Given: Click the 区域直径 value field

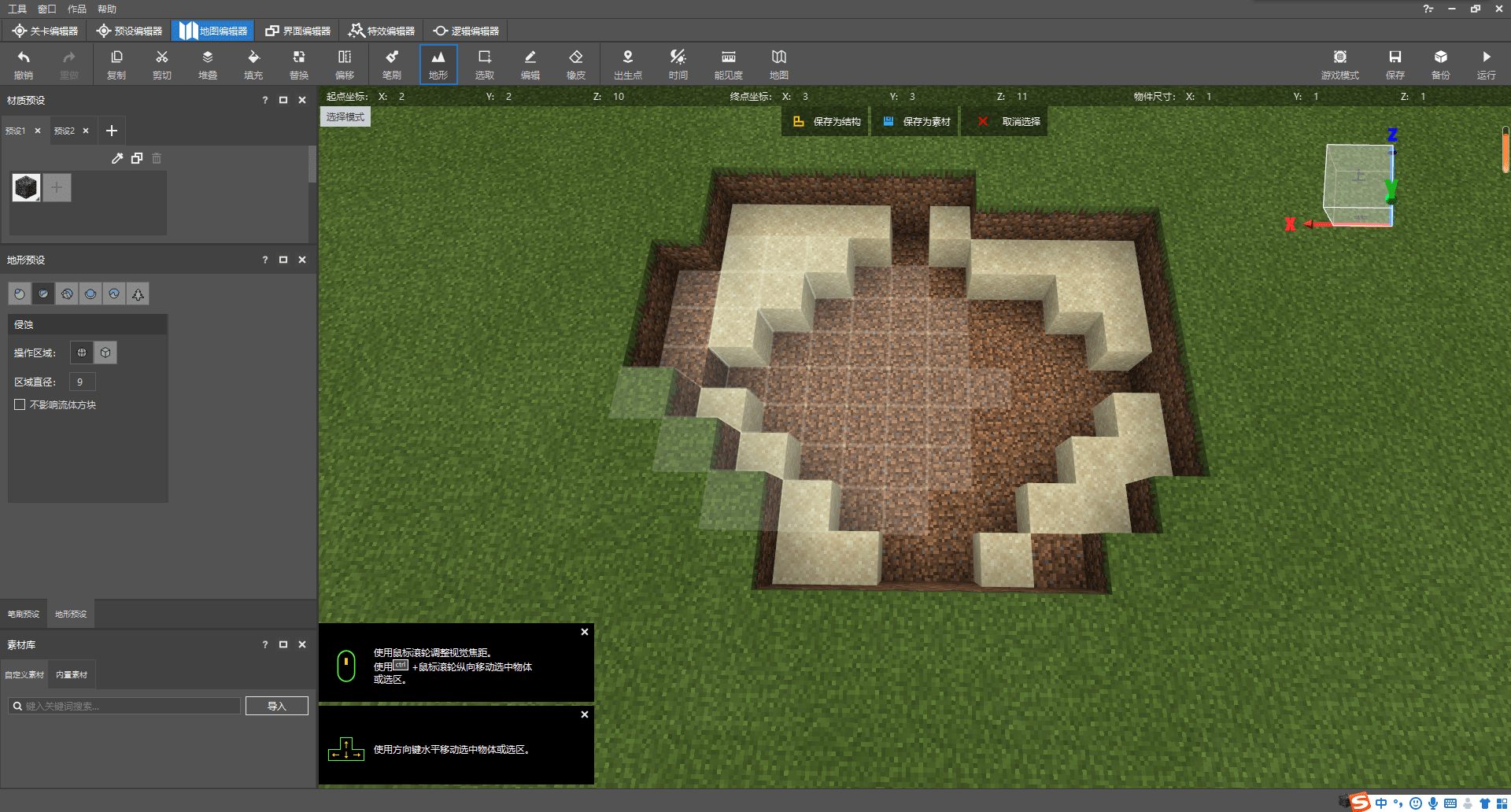Looking at the screenshot, I should click(x=83, y=382).
